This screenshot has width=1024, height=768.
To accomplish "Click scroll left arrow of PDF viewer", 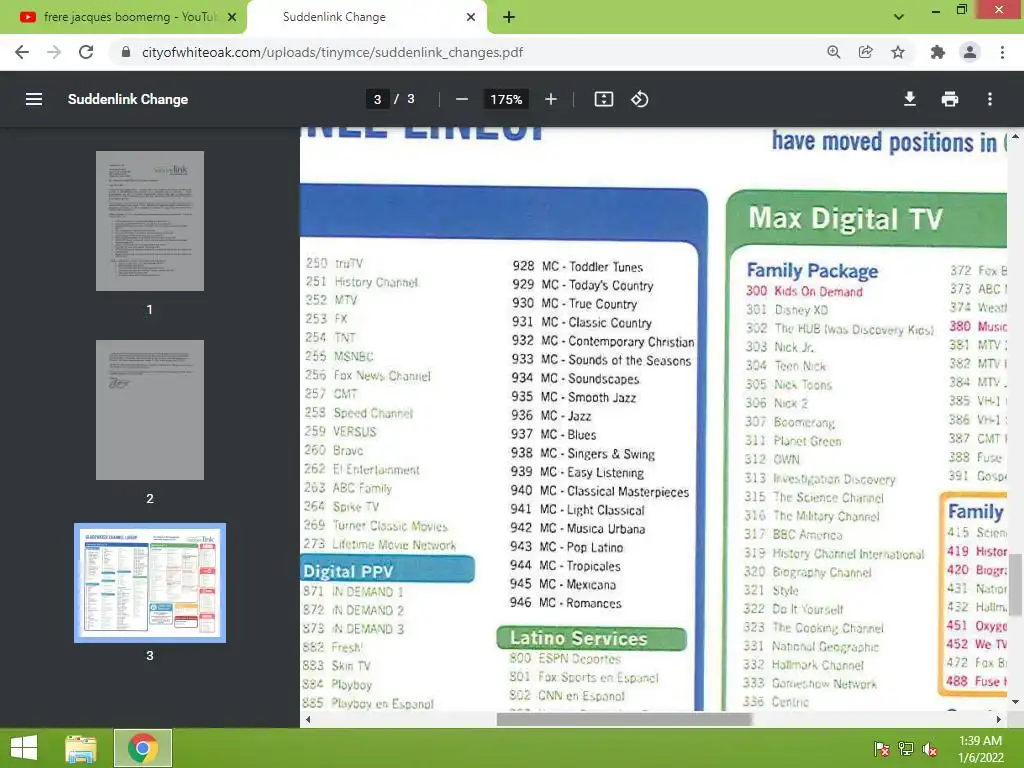I will pos(308,720).
